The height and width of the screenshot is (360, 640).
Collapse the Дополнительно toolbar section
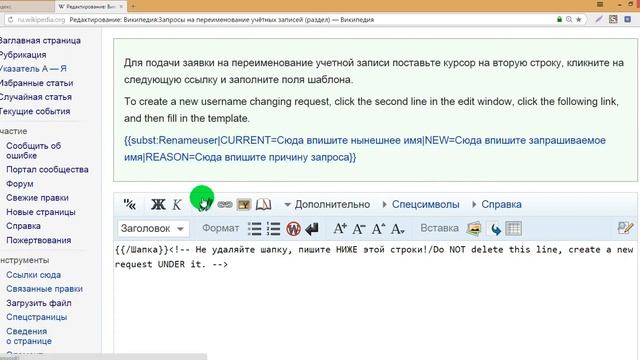pos(327,204)
